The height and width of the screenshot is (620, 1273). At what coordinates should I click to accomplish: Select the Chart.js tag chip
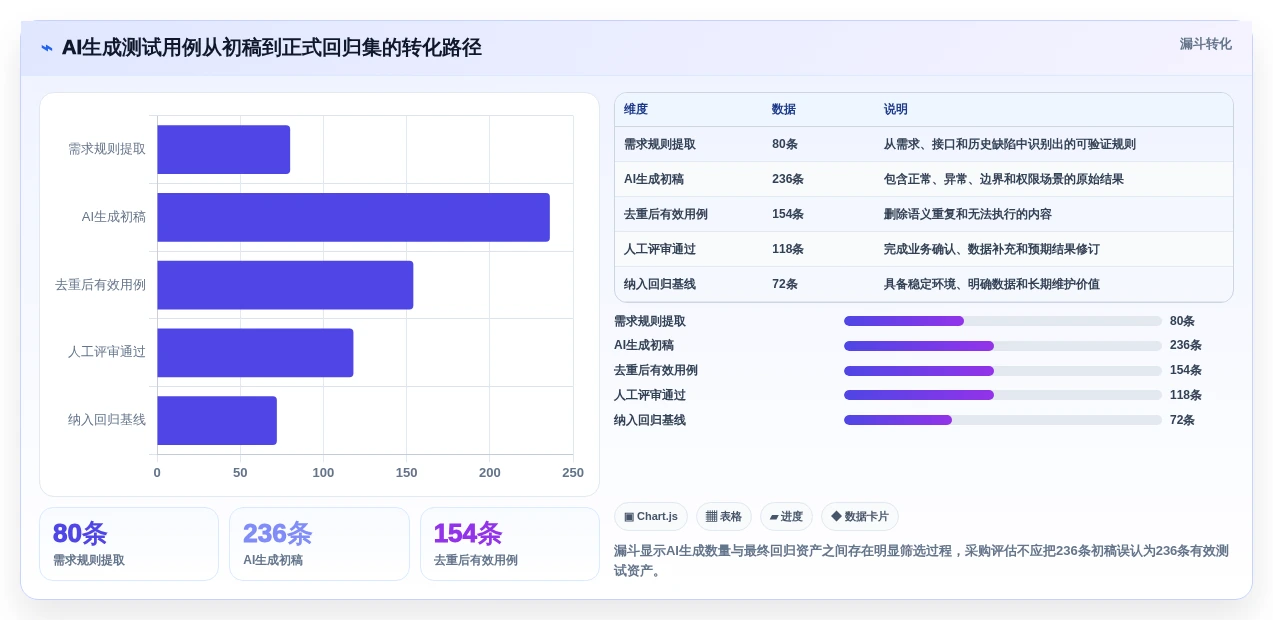(x=651, y=517)
